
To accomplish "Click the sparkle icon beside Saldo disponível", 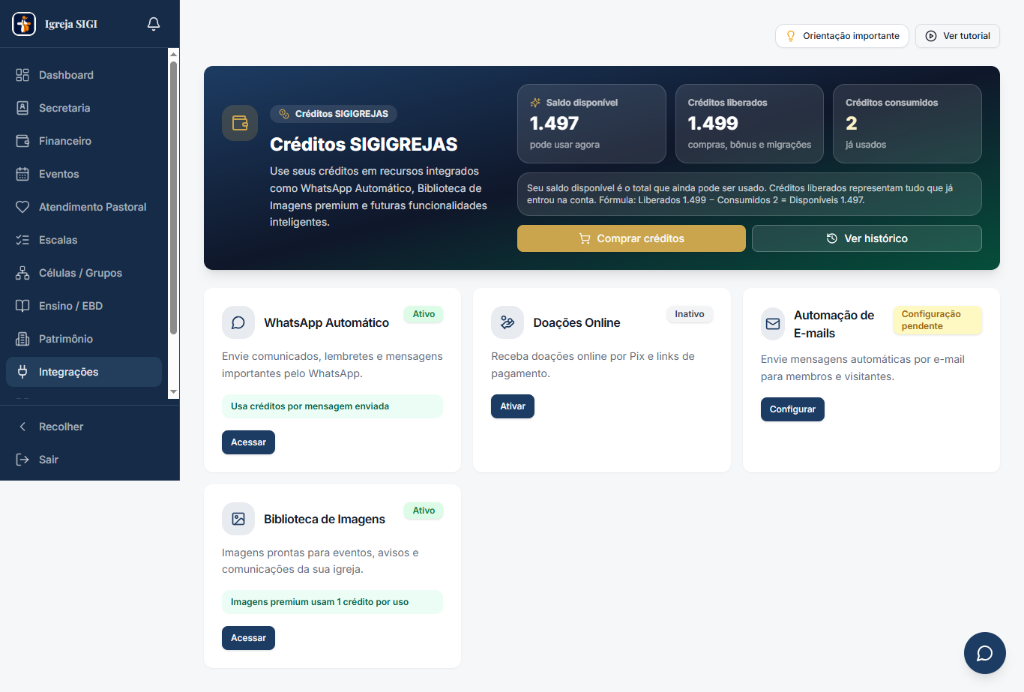I will [x=536, y=102].
